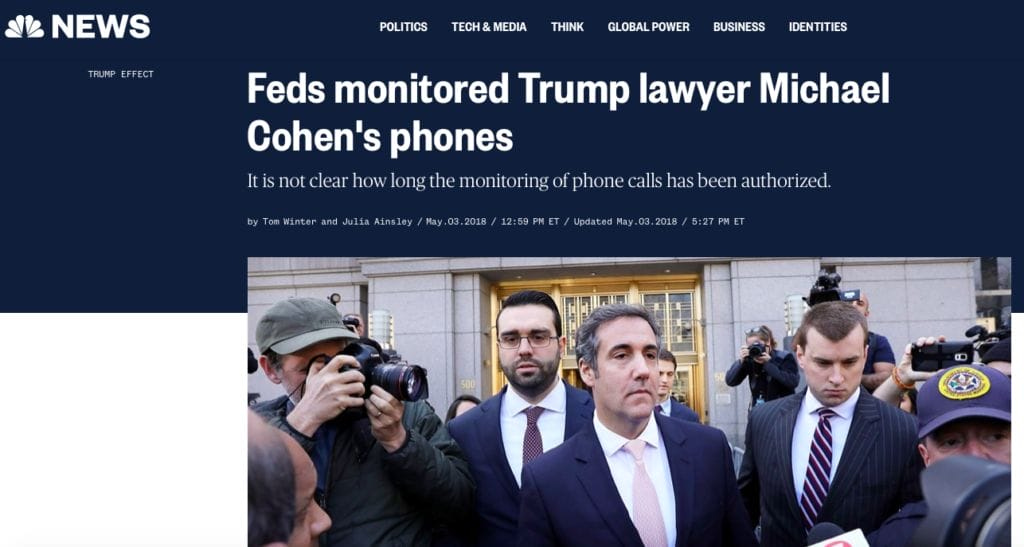
Task: Click the man in striped tie
Action: [x=829, y=424]
